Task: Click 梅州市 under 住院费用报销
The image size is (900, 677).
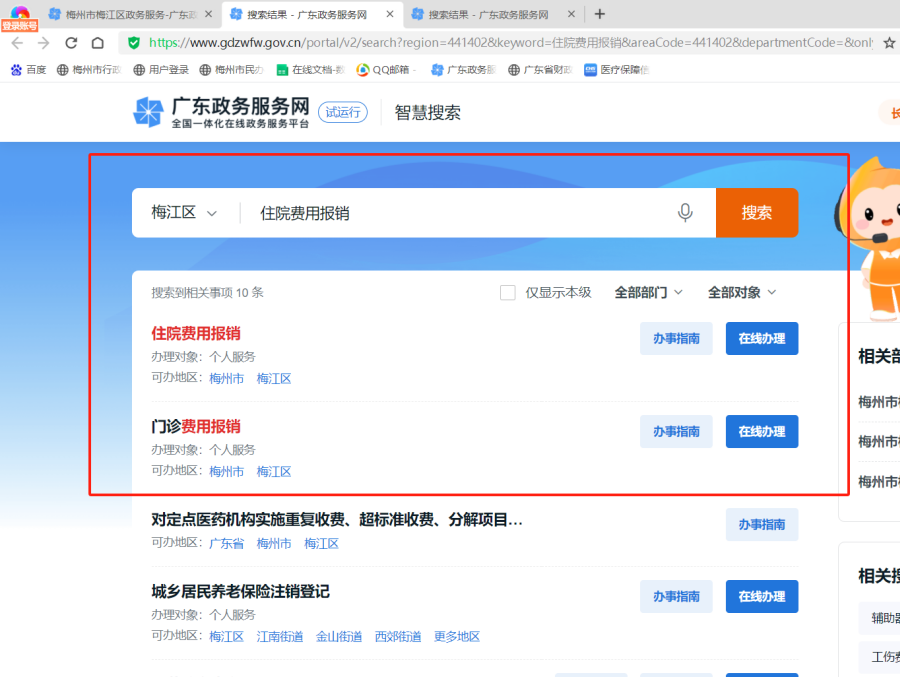Action: (x=227, y=378)
